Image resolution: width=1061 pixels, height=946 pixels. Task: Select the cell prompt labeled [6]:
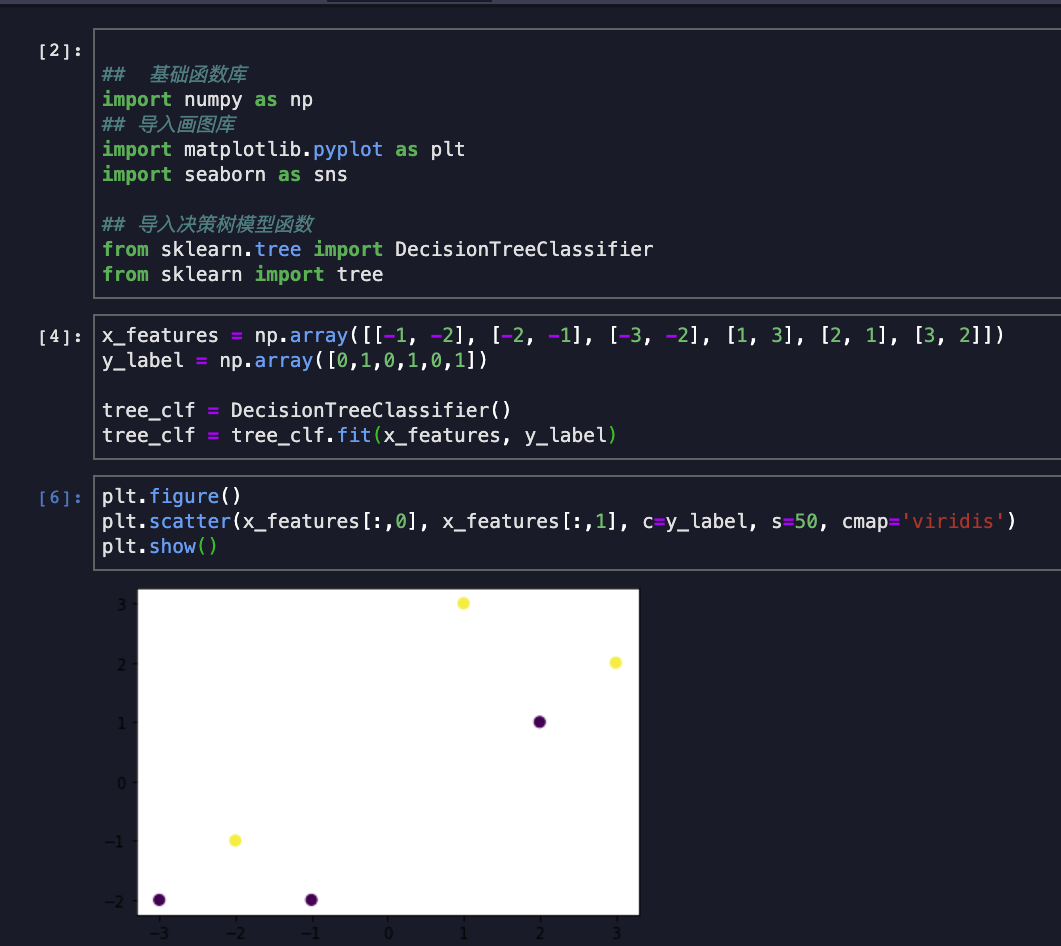60,498
